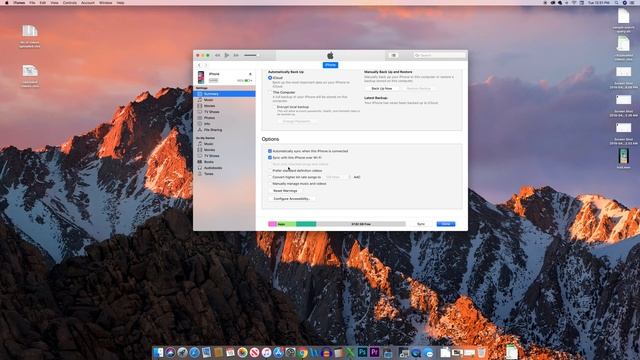Toggle Sync with this iPhone over Wi-Fi
The width and height of the screenshot is (640, 360).
[270, 158]
